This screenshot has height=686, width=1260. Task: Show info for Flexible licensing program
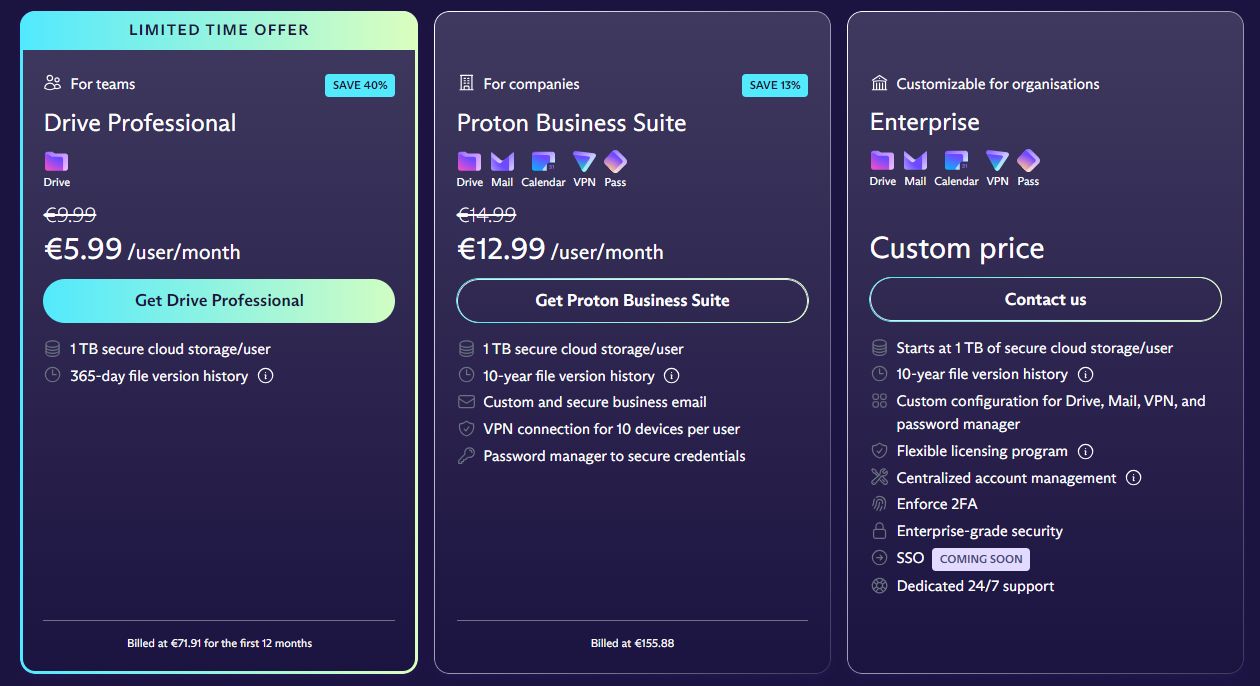click(x=1085, y=451)
